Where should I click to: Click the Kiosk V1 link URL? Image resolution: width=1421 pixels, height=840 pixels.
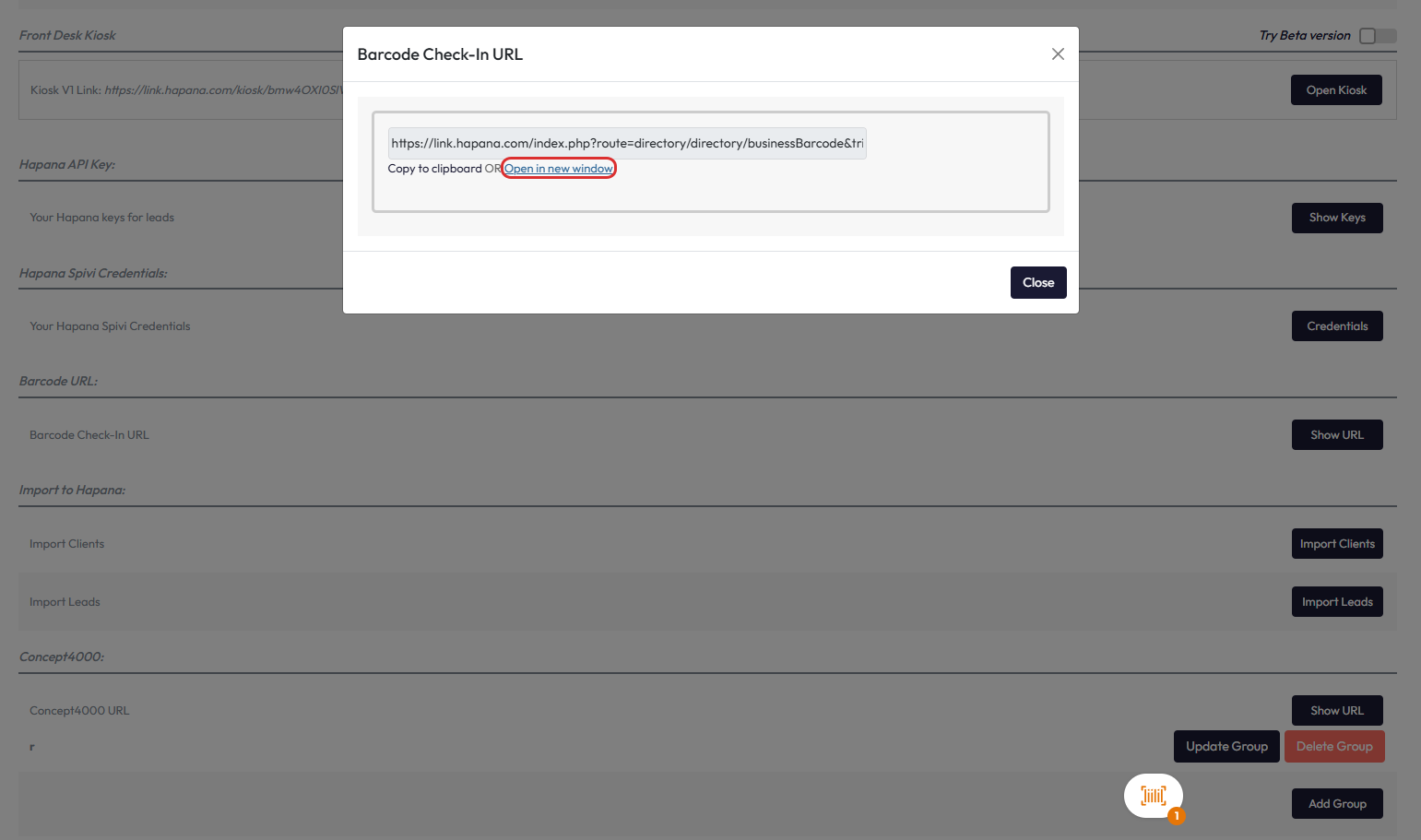222,90
